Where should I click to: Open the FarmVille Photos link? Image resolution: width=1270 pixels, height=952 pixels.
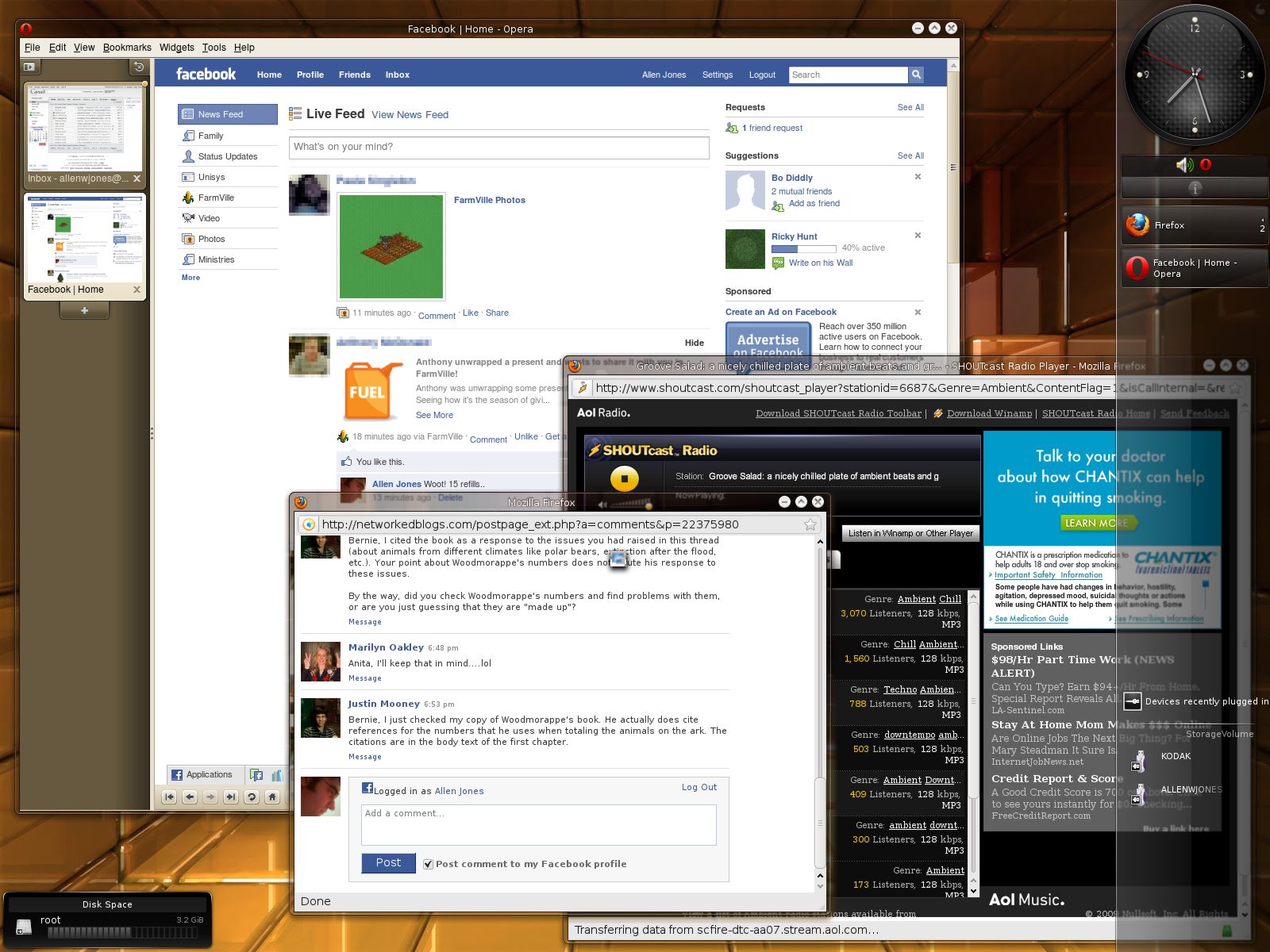489,200
